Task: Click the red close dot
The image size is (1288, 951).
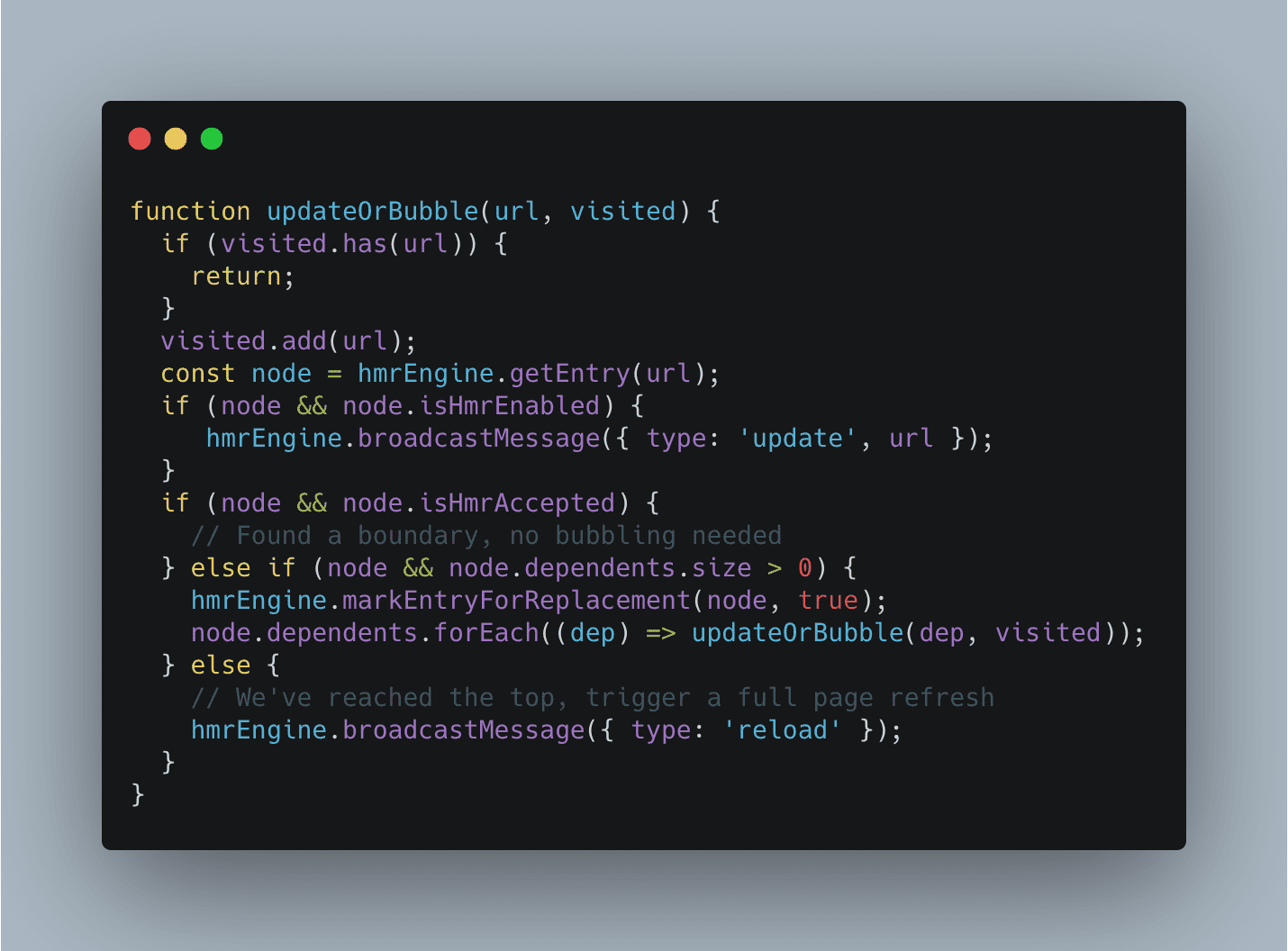Action: tap(140, 139)
